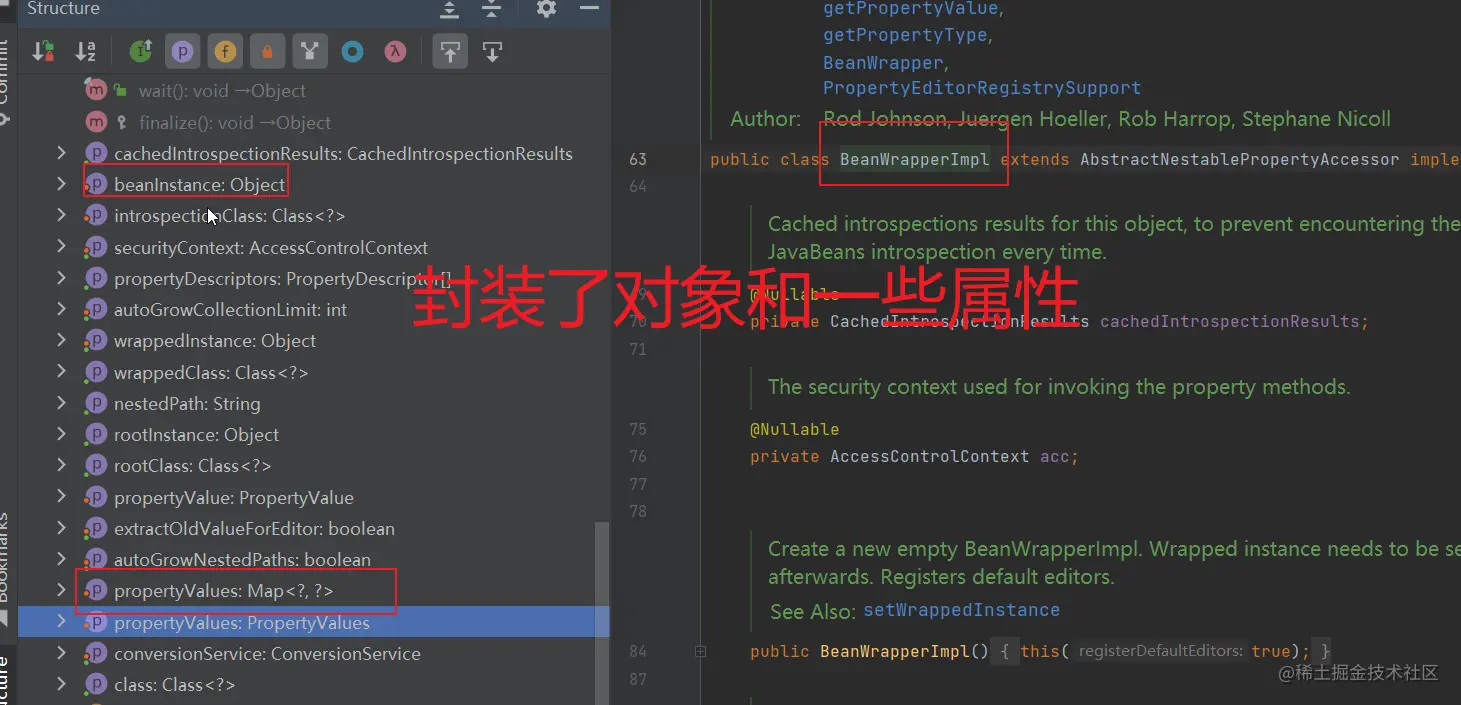Toggle alphabetical sorting in the Structure panel
Screen dimensions: 1461x705
(x=86, y=50)
